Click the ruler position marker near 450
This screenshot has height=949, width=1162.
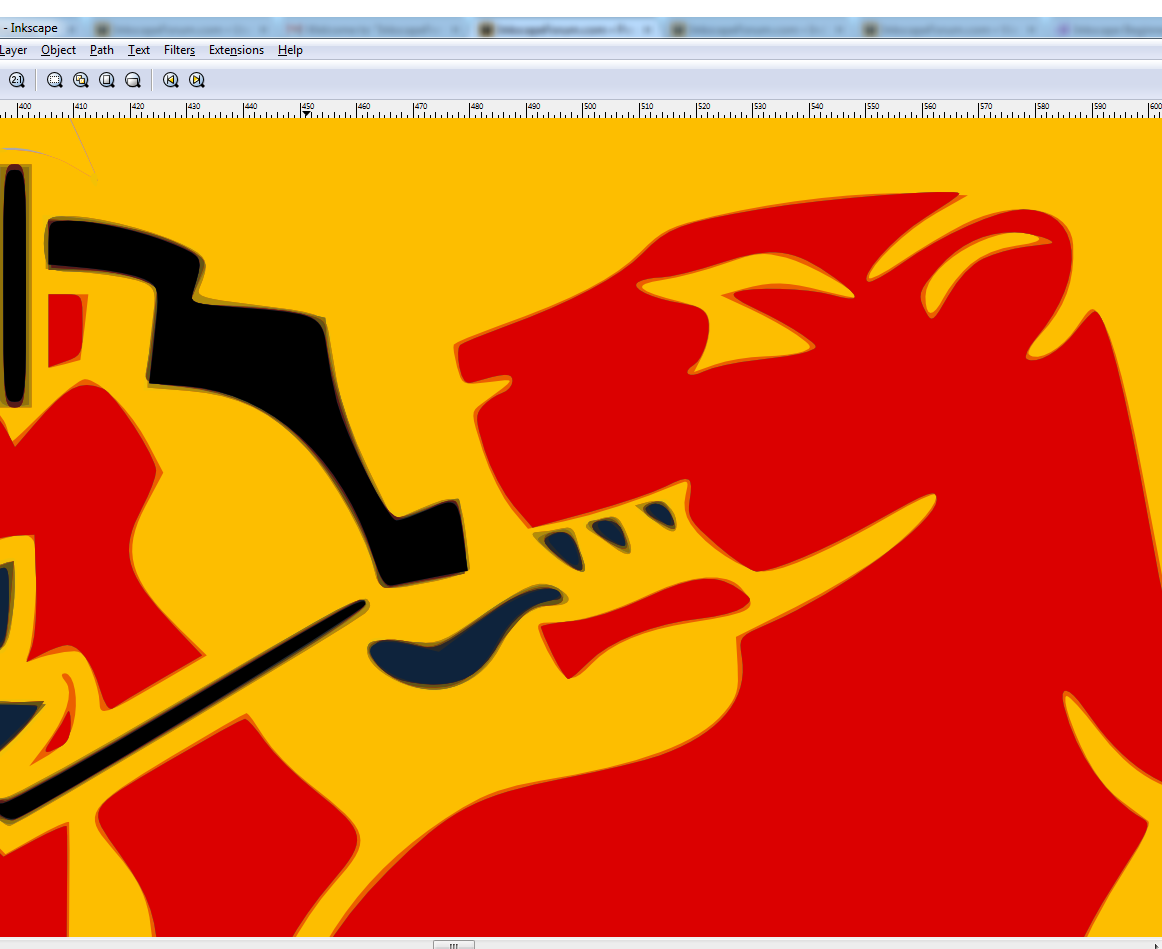306,114
